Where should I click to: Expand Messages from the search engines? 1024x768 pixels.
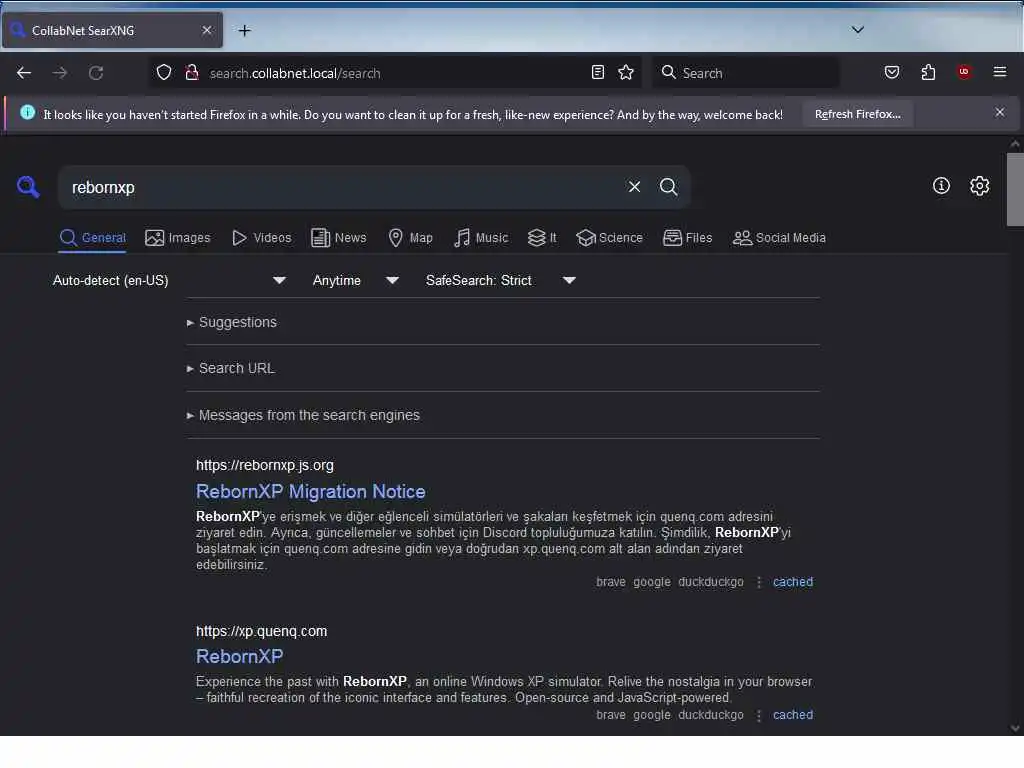303,415
